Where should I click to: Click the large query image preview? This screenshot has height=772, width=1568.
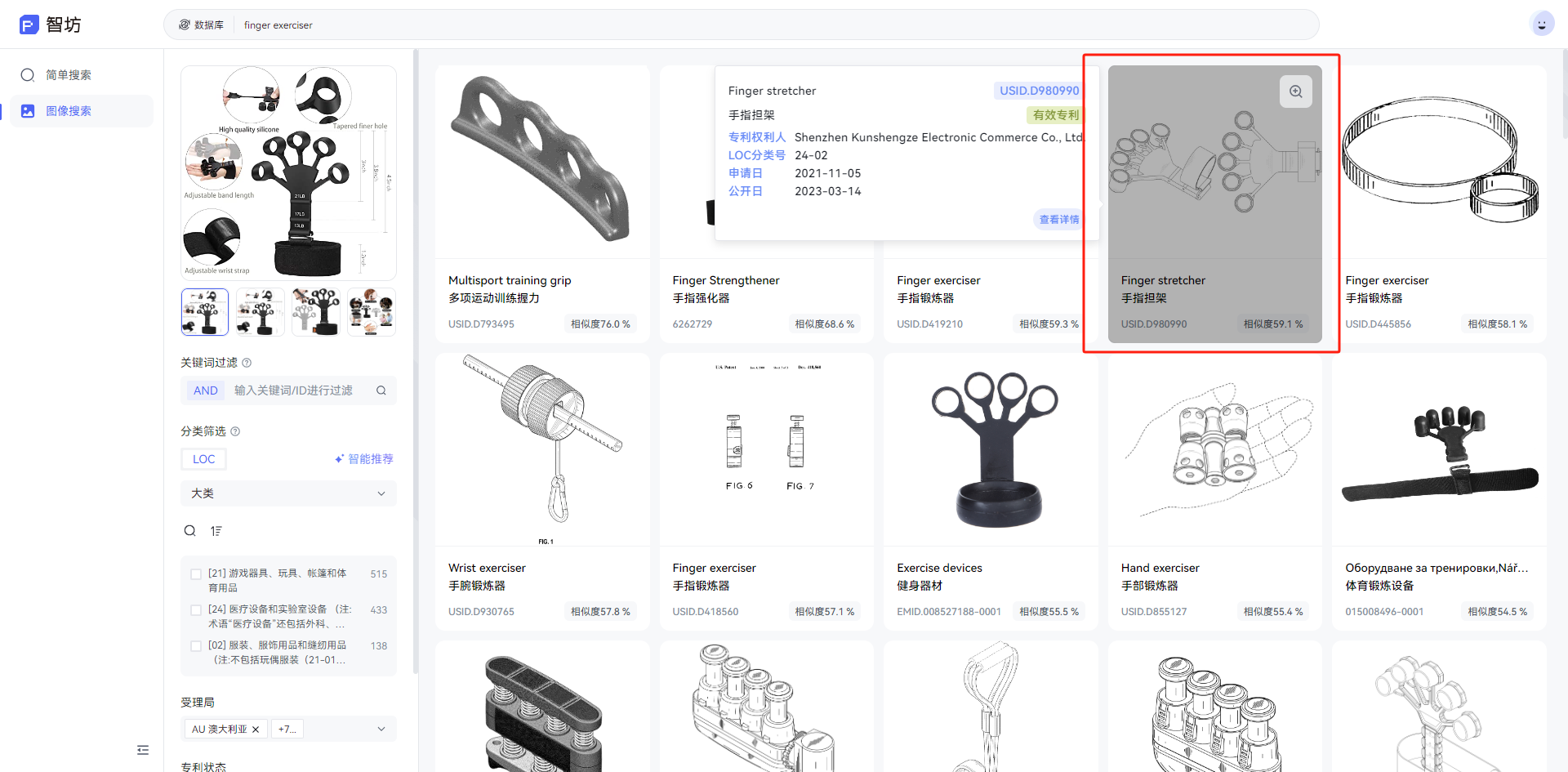pyautogui.click(x=288, y=173)
